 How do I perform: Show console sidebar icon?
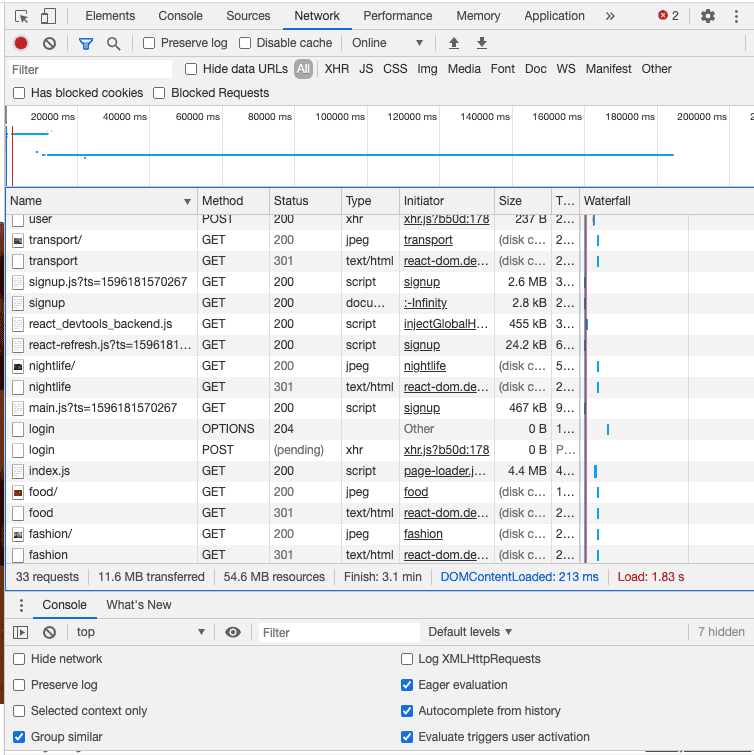tap(21, 632)
